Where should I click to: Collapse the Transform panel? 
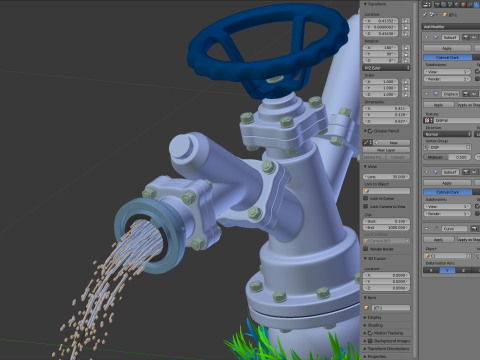tap(365, 4)
